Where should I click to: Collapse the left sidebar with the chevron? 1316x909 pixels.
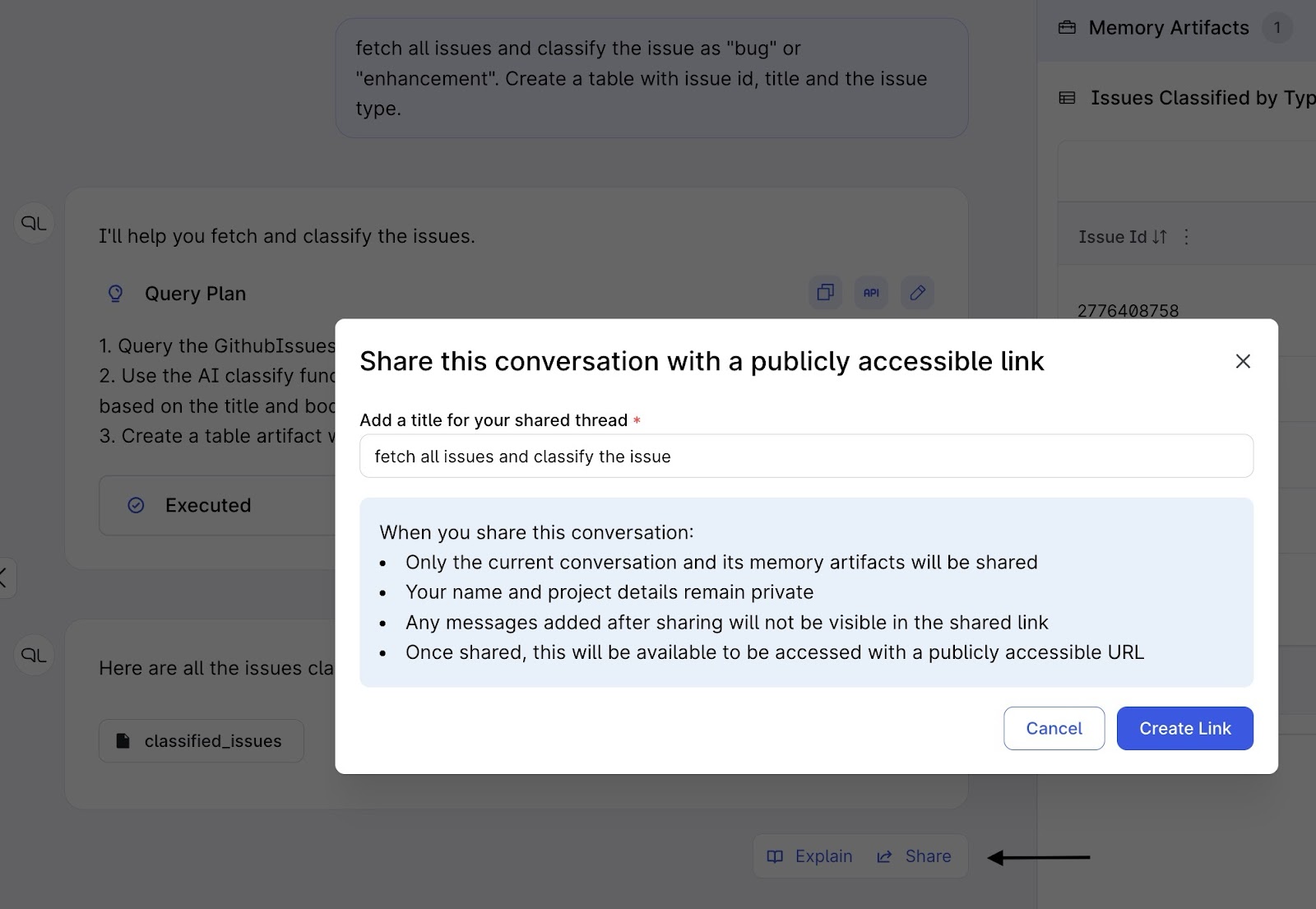[x=4, y=577]
